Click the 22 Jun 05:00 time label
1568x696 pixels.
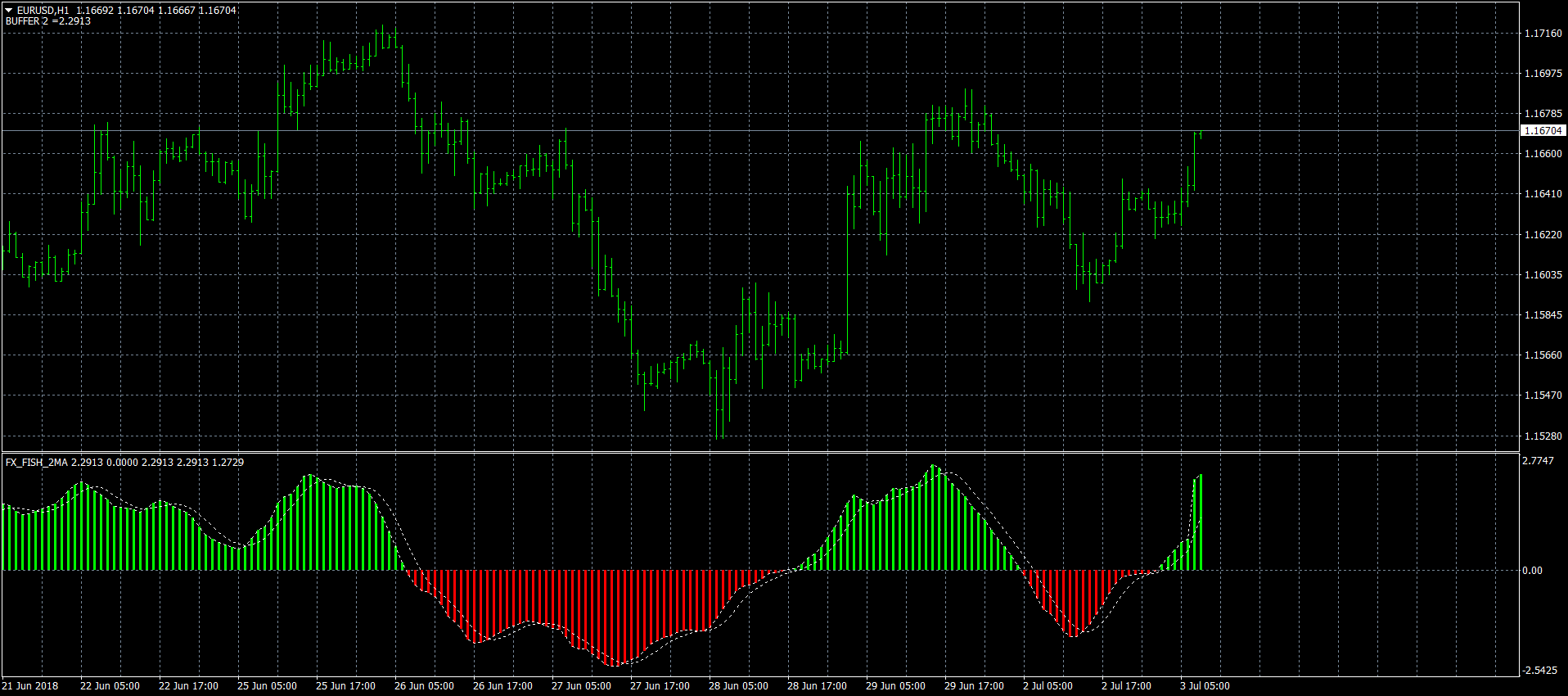coord(110,686)
